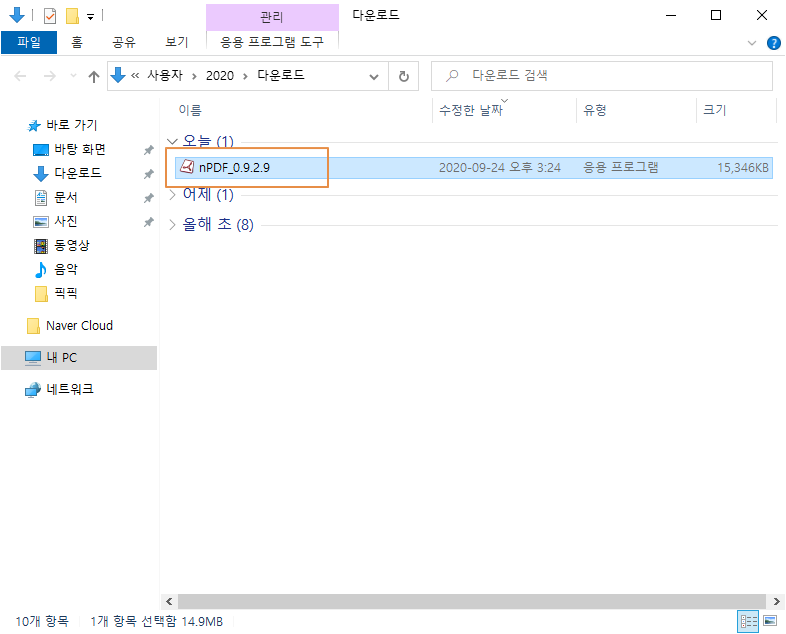This screenshot has height=634, width=786.
Task: Expand the ribbon with the chevron
Action: tap(751, 43)
